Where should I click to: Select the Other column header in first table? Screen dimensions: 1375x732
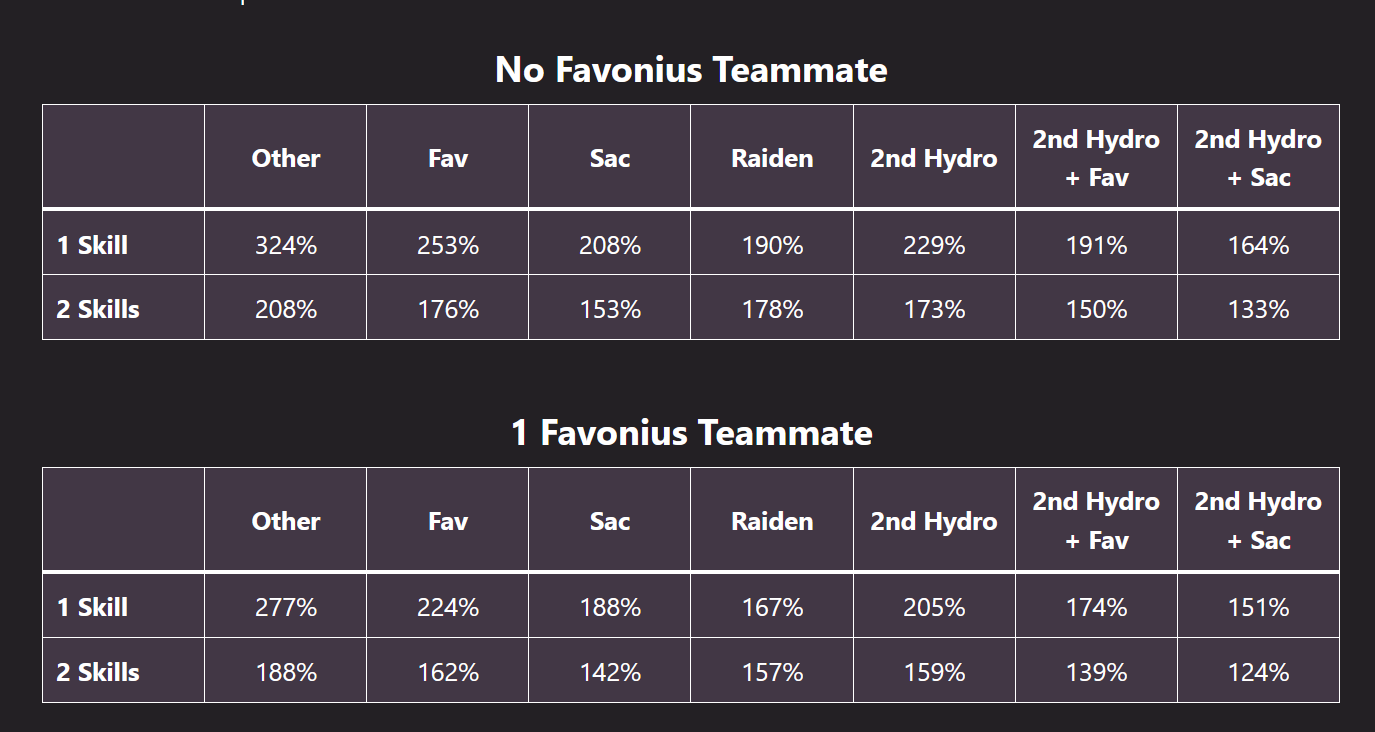click(286, 158)
